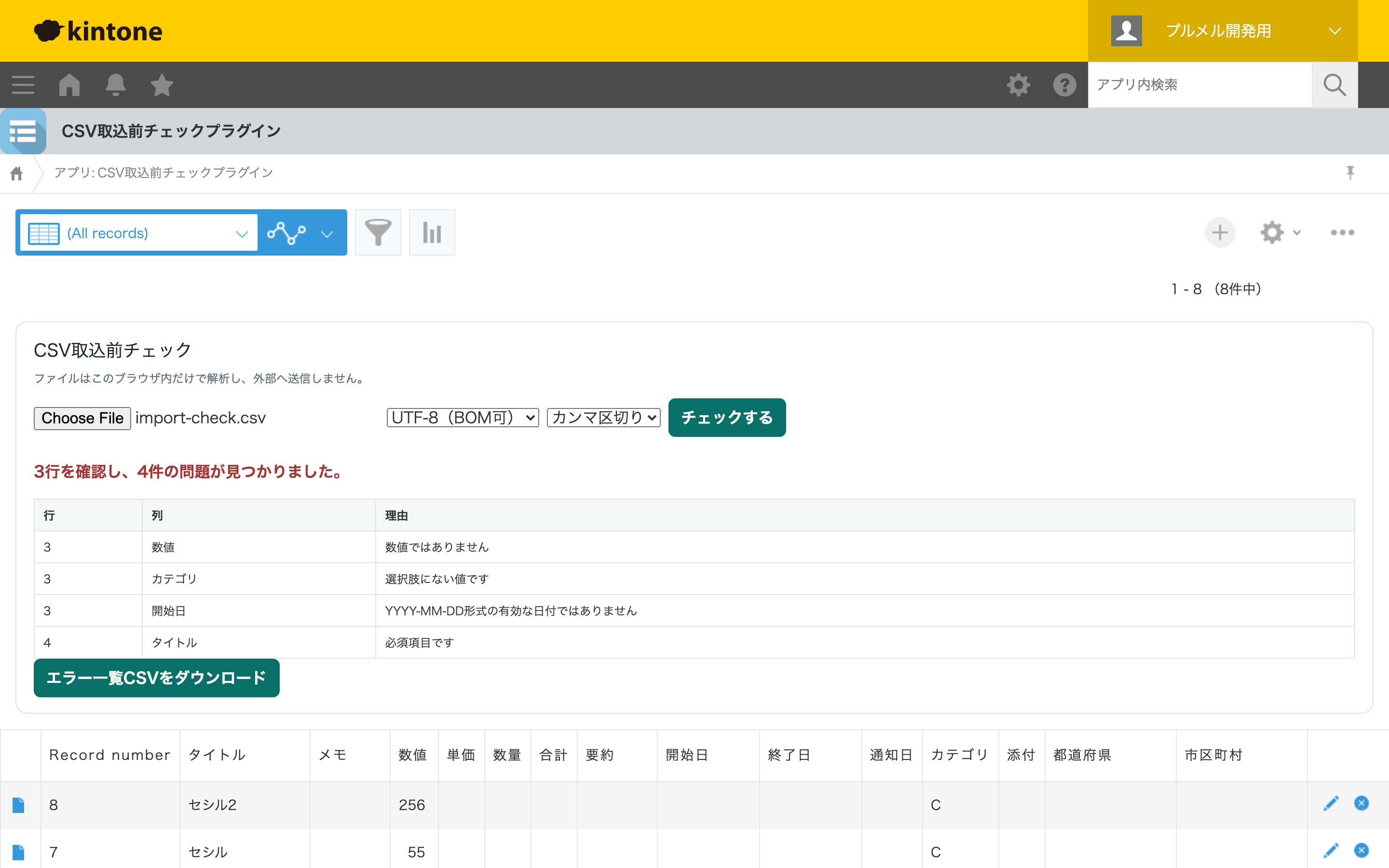Open details of record 8

(x=18, y=805)
